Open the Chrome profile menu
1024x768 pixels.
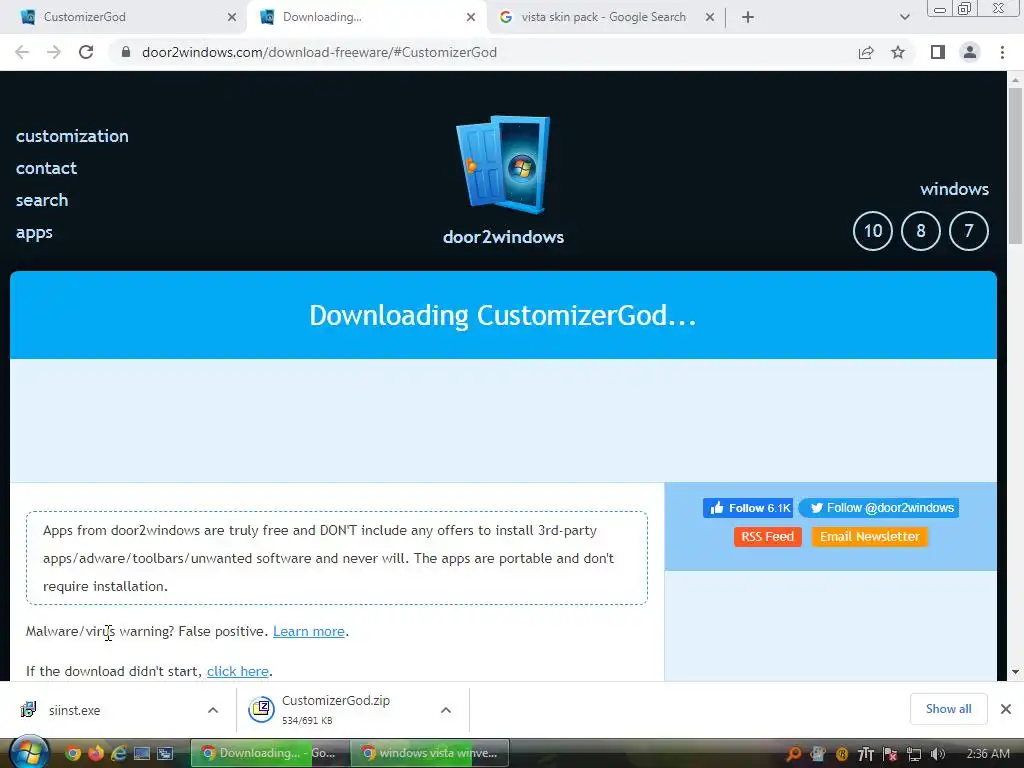970,52
